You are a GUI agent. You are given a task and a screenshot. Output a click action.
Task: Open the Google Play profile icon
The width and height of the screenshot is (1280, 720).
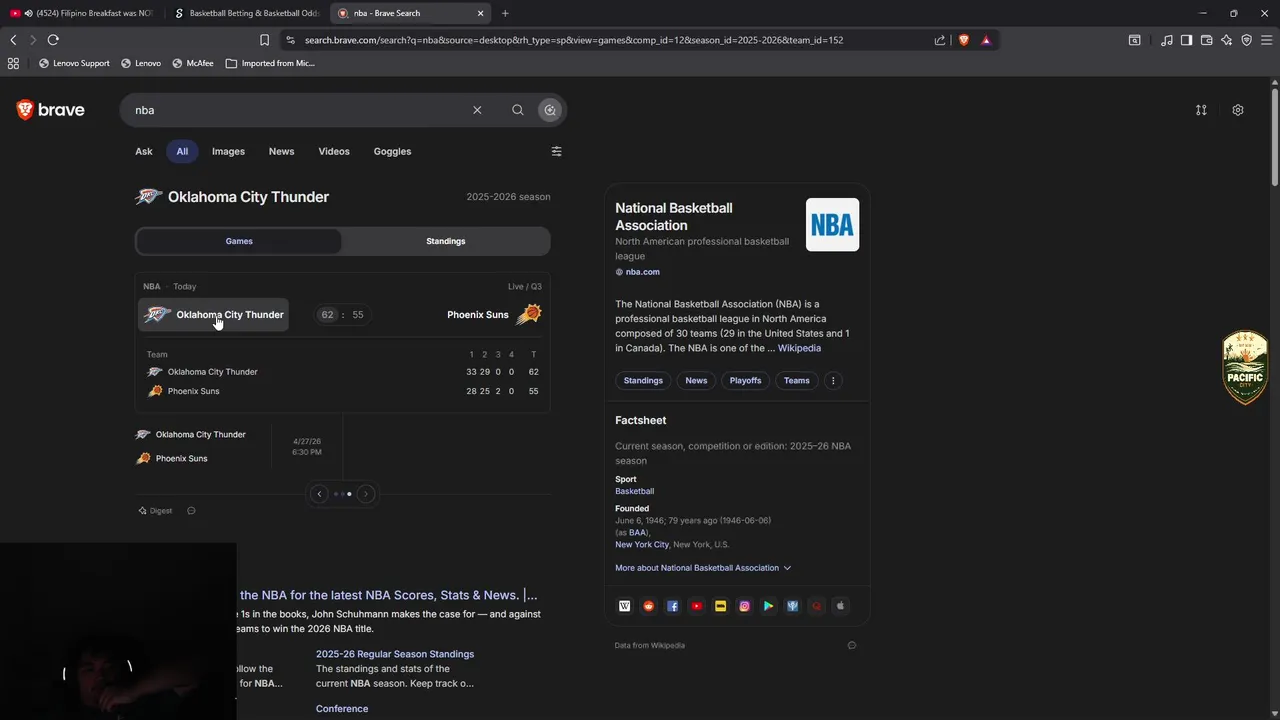click(769, 606)
